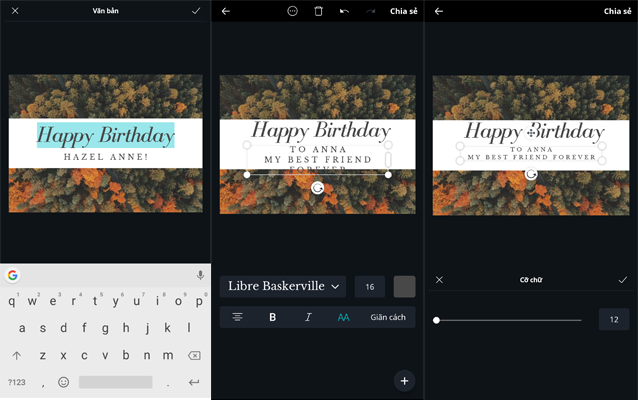This screenshot has width=638, height=400.
Task: Click the text color swatch beside font size
Action: [404, 286]
